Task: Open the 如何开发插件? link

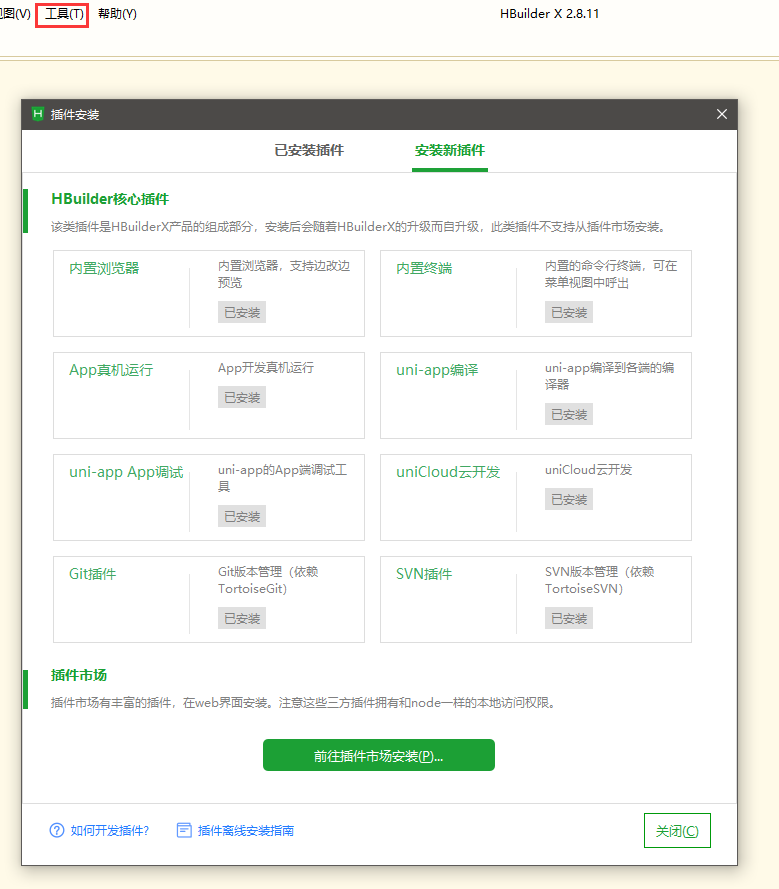Action: pyautogui.click(x=109, y=831)
